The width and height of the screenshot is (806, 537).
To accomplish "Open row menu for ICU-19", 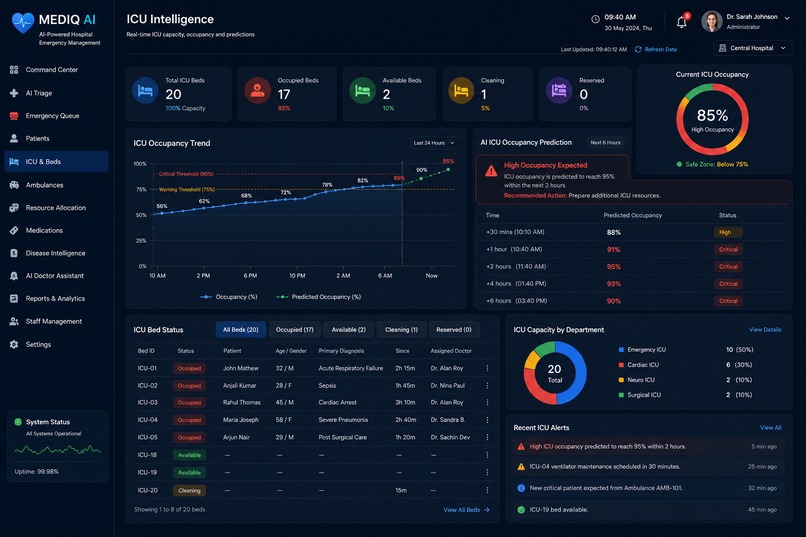I will tap(487, 472).
